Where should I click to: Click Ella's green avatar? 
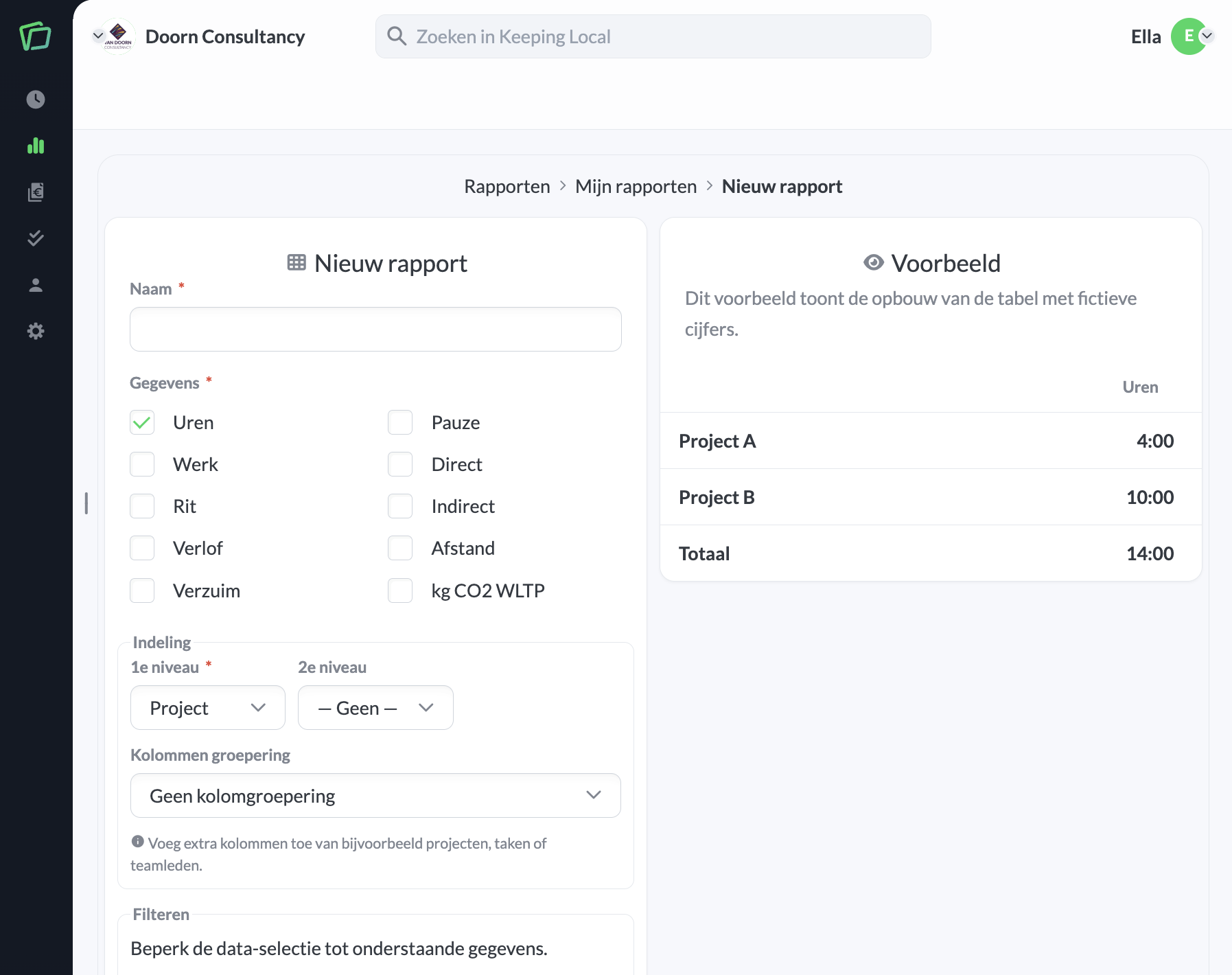(x=1188, y=36)
